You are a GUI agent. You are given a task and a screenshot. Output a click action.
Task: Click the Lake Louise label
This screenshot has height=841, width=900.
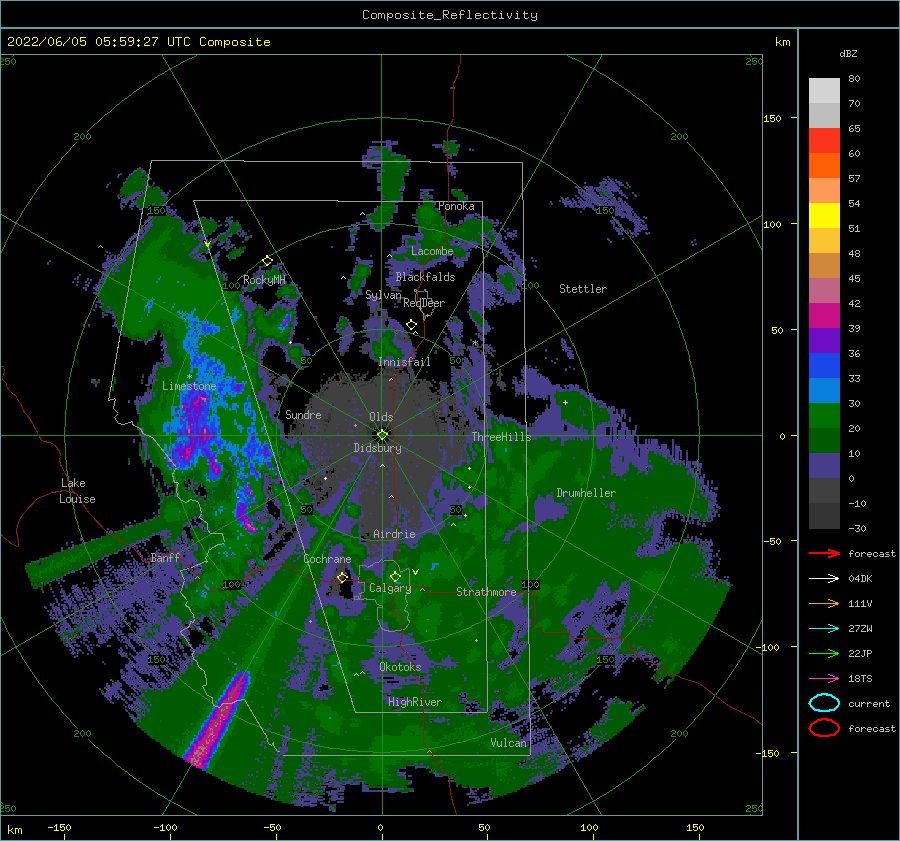click(77, 491)
